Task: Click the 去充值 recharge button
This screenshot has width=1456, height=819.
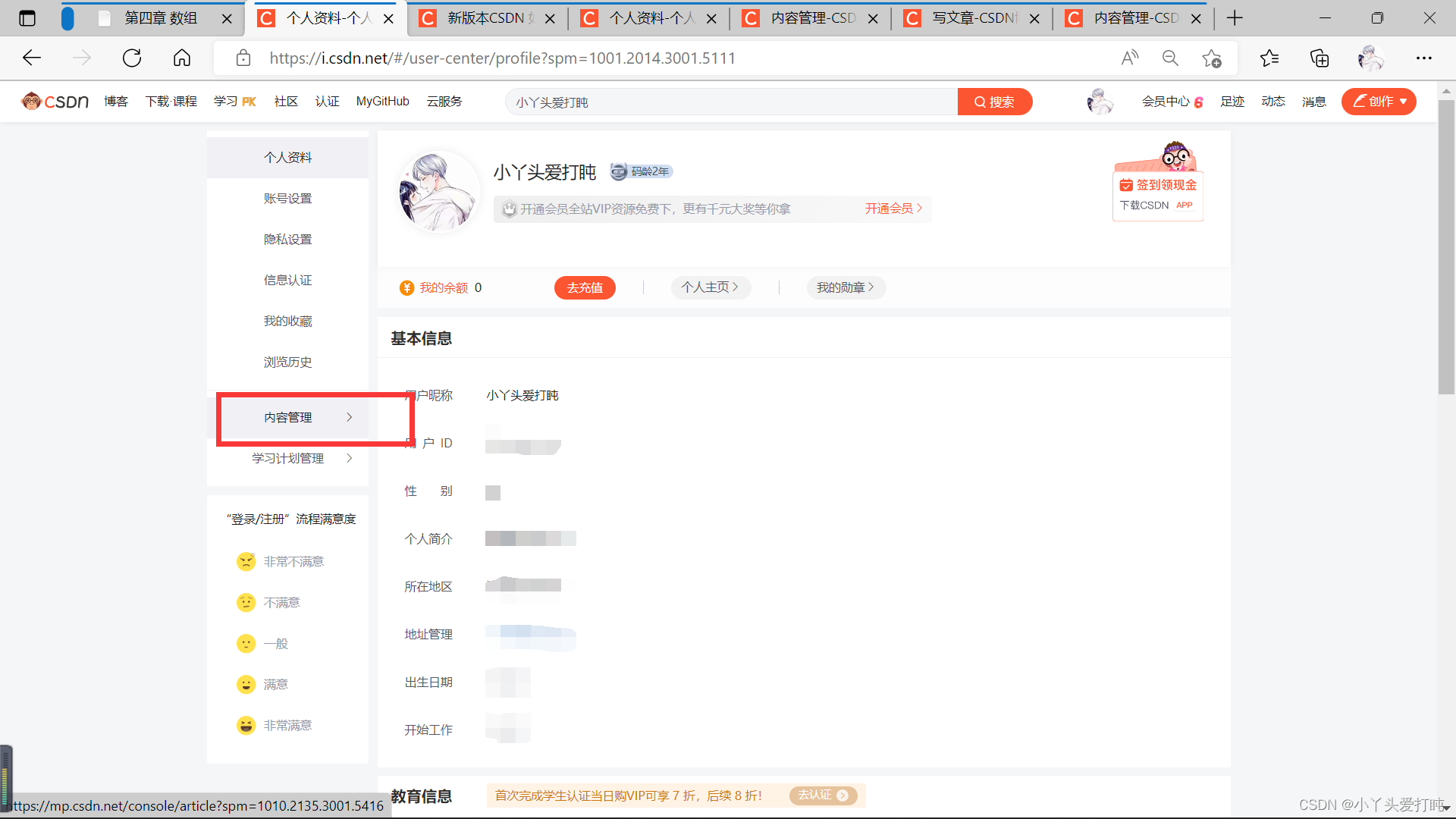Action: click(x=585, y=287)
